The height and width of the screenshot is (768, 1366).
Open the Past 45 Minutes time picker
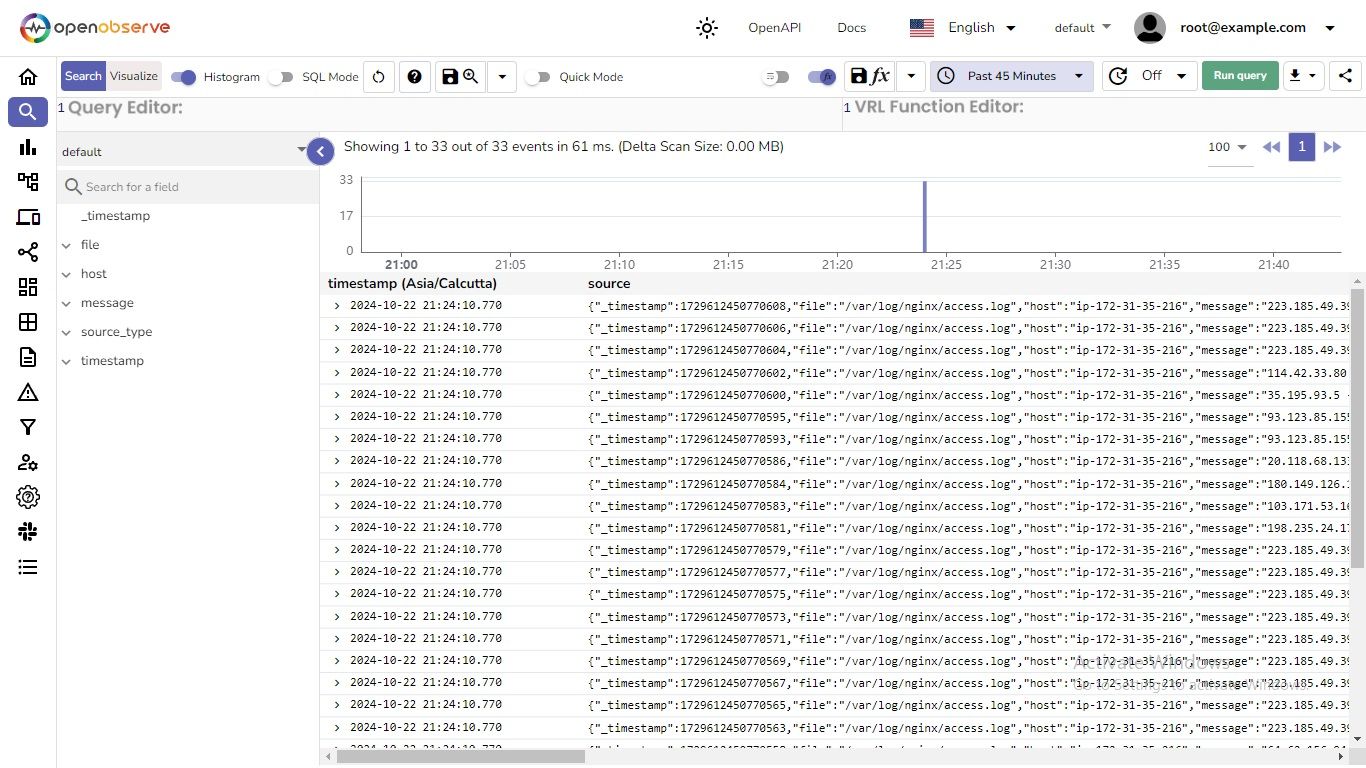click(1010, 75)
